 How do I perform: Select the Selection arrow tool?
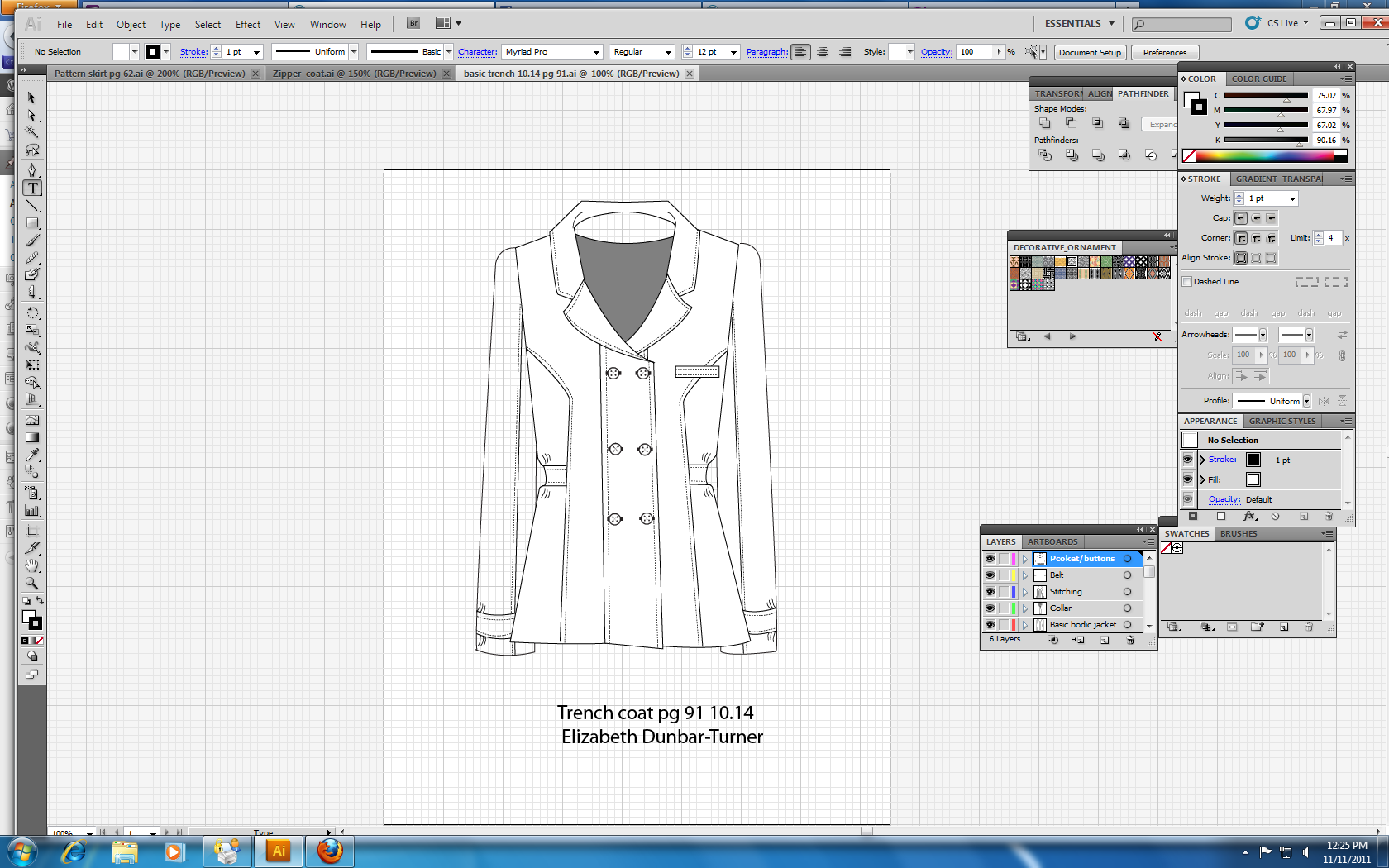(33, 97)
